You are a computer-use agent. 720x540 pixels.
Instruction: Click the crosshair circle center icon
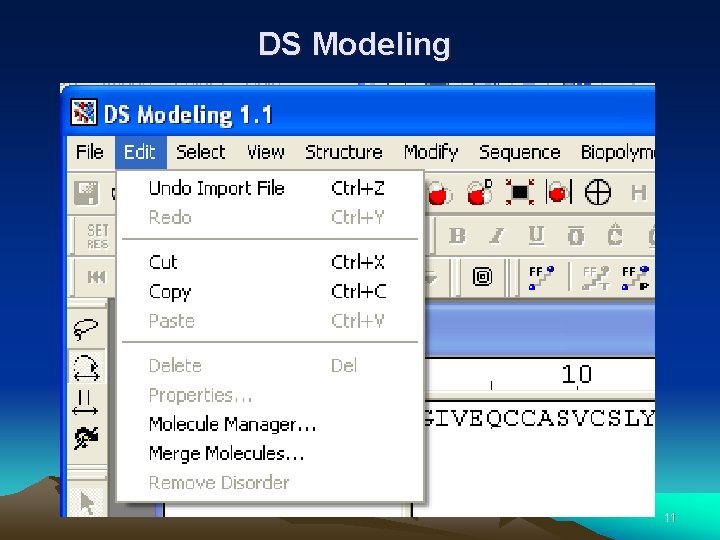click(598, 192)
